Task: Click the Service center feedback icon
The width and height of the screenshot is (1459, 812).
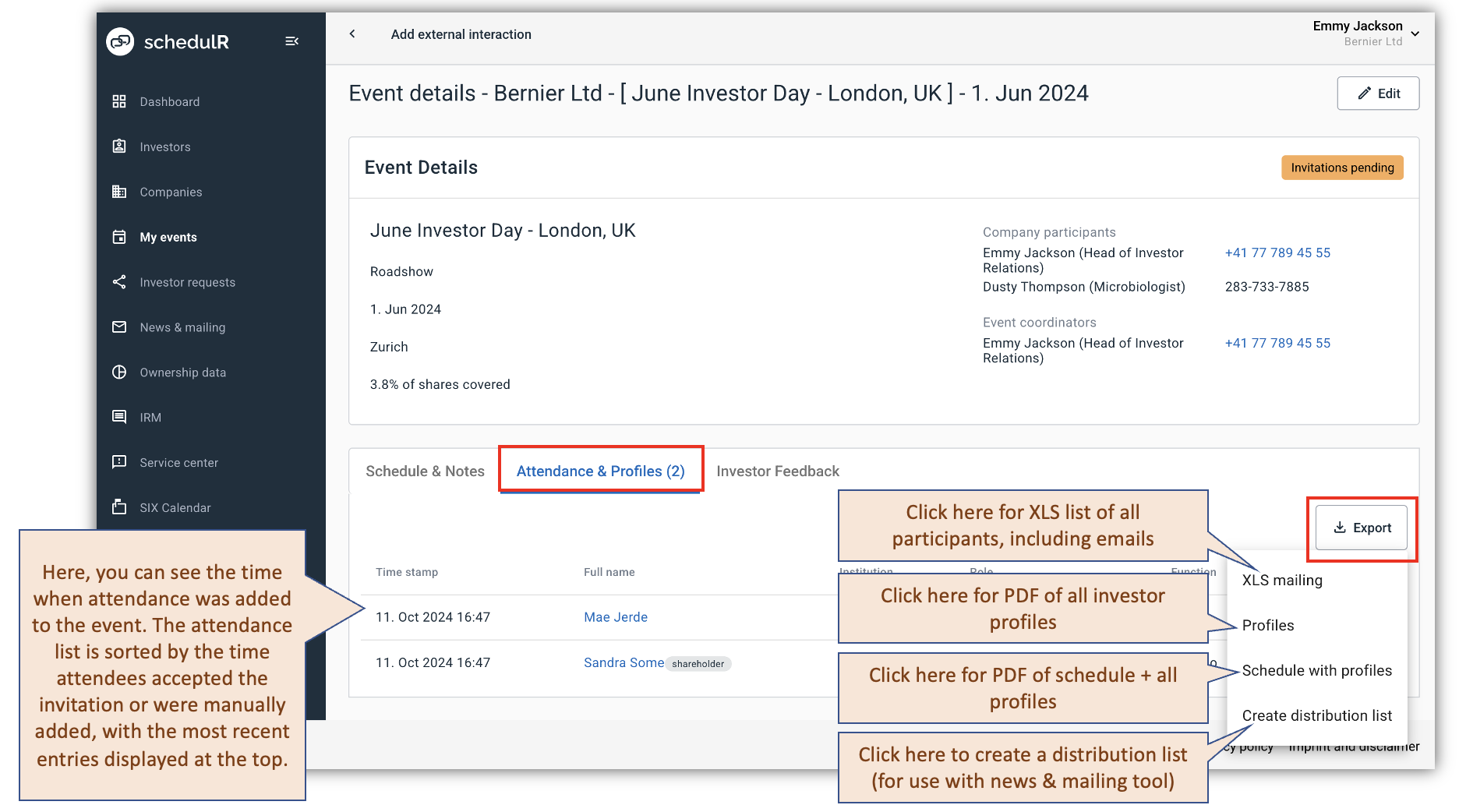Action: pos(119,462)
